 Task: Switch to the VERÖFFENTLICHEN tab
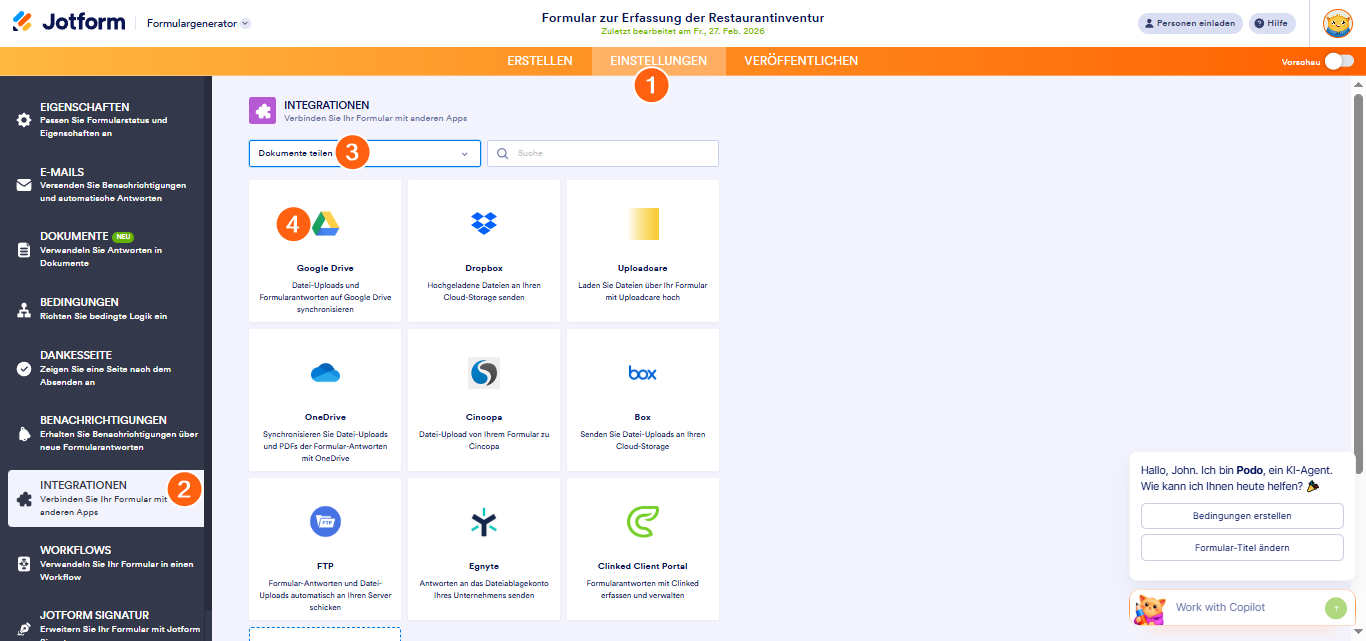click(x=801, y=60)
